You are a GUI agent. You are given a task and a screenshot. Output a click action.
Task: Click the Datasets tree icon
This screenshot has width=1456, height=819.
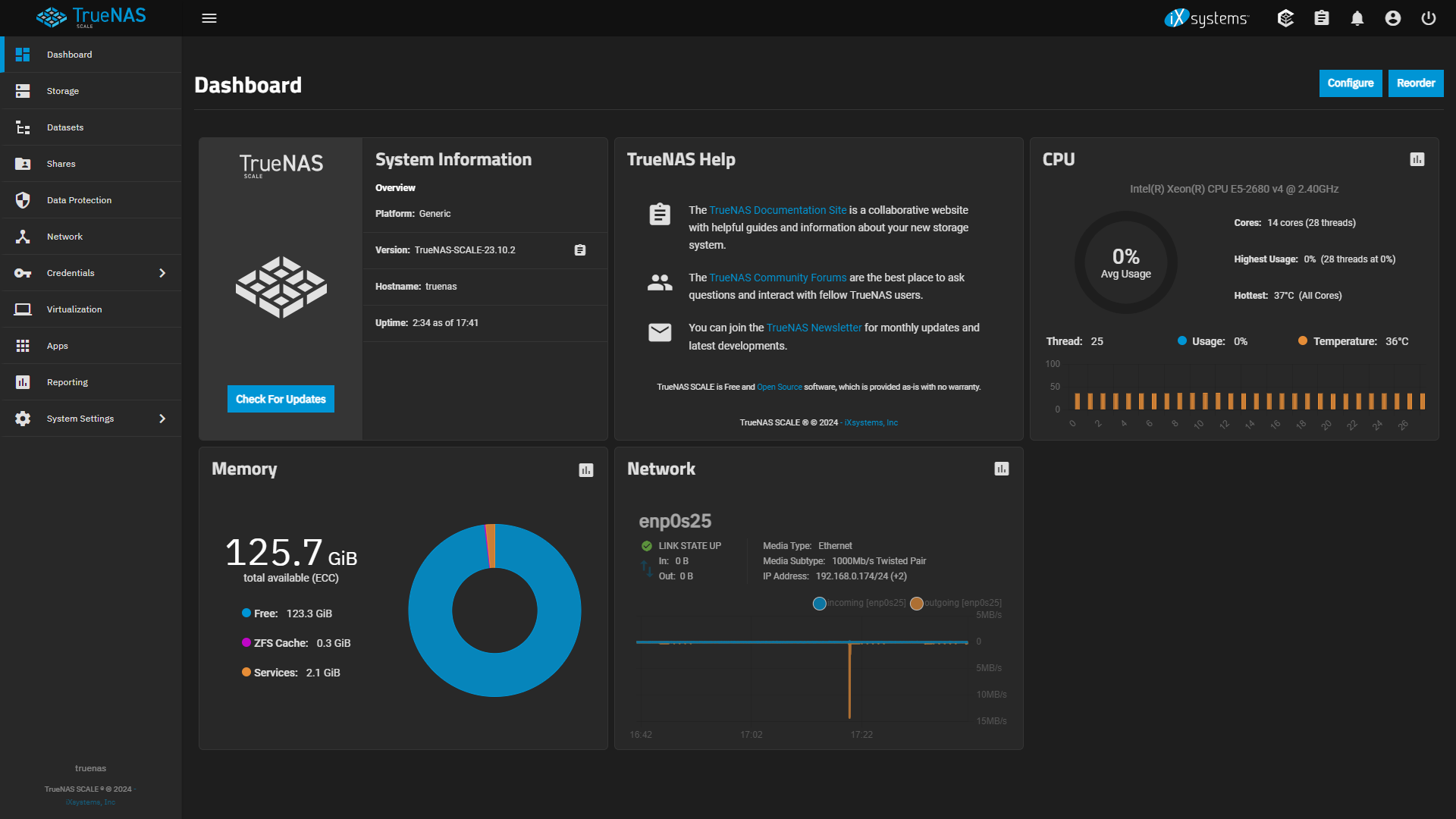click(23, 127)
